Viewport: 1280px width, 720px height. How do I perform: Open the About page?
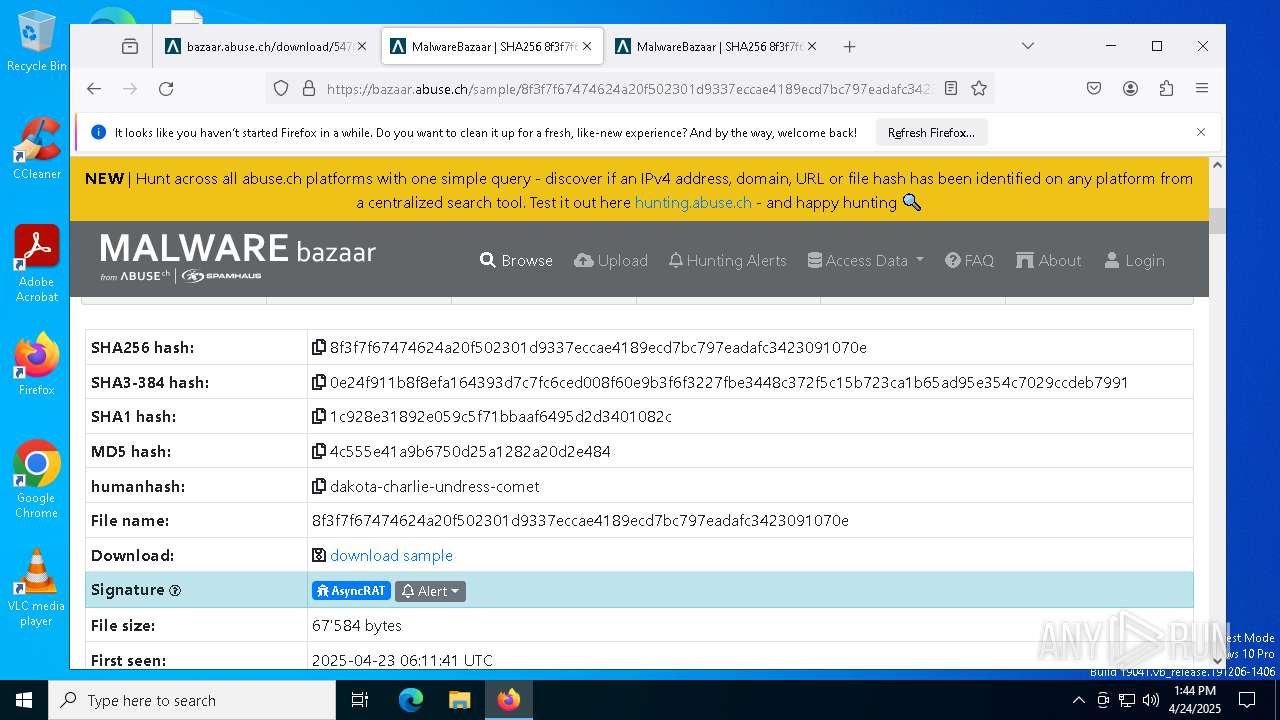(1049, 260)
